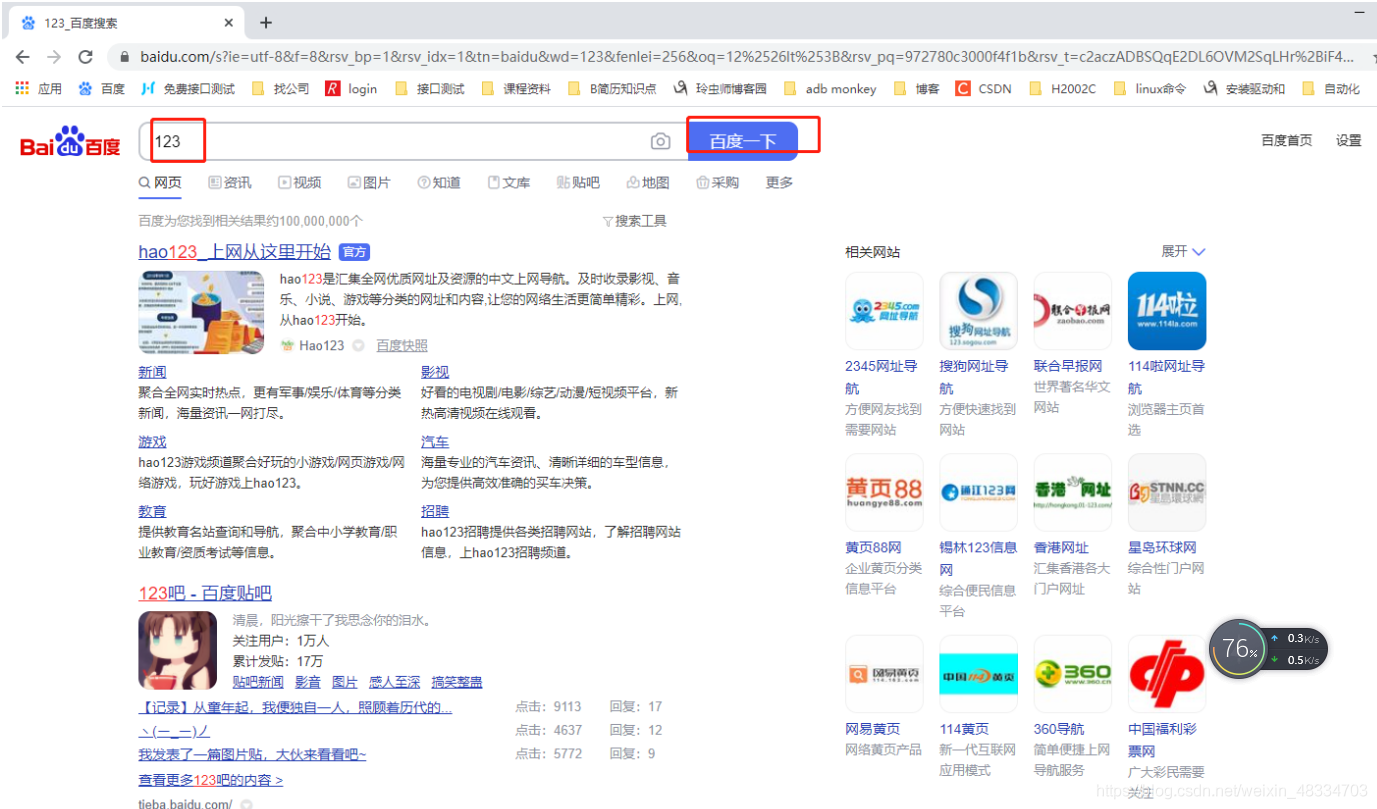Switch to the 采购 tab
1377x809 pixels.
pos(717,182)
